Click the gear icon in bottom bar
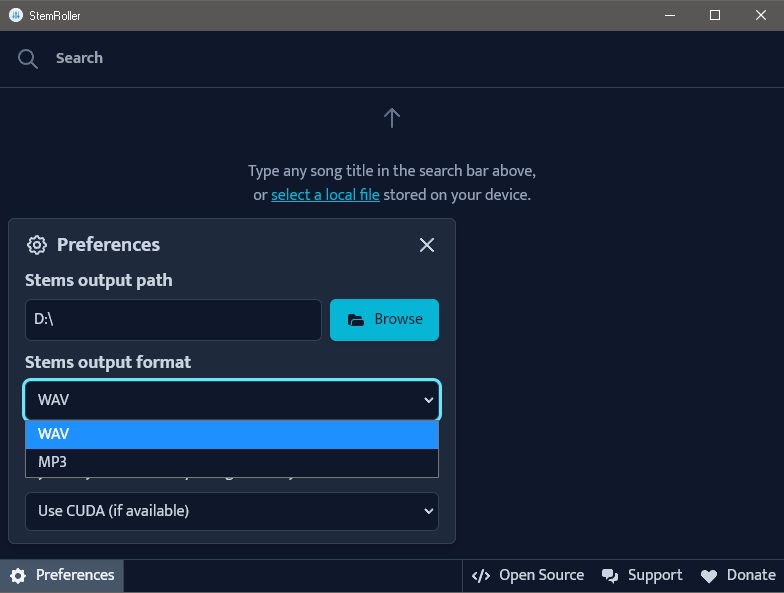Screen dimensions: 784x593 [x=18, y=576]
